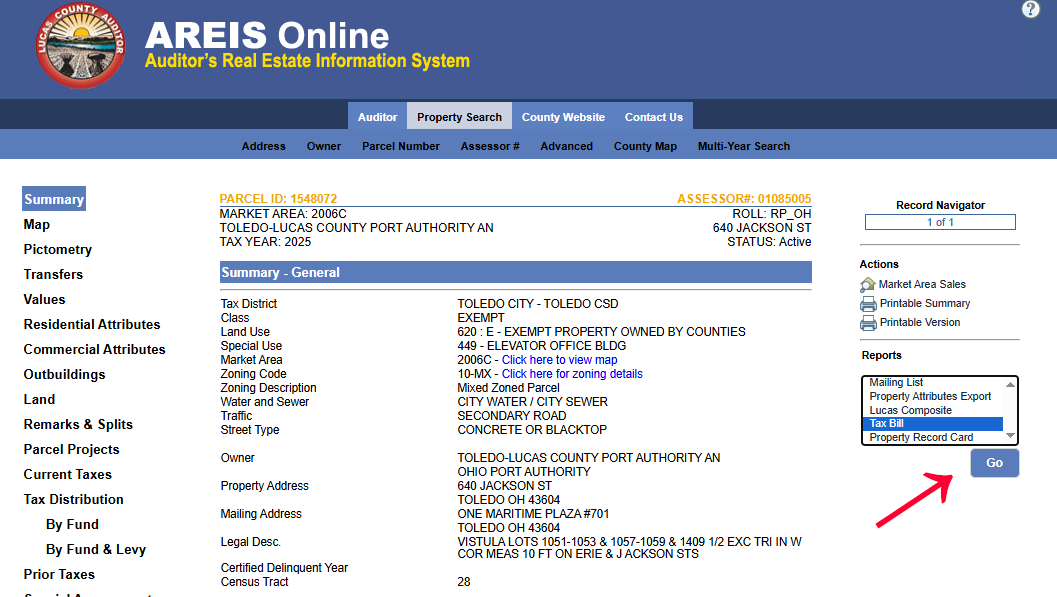Click the Go button for reports
Viewport: 1057px width, 597px height.
tap(994, 463)
